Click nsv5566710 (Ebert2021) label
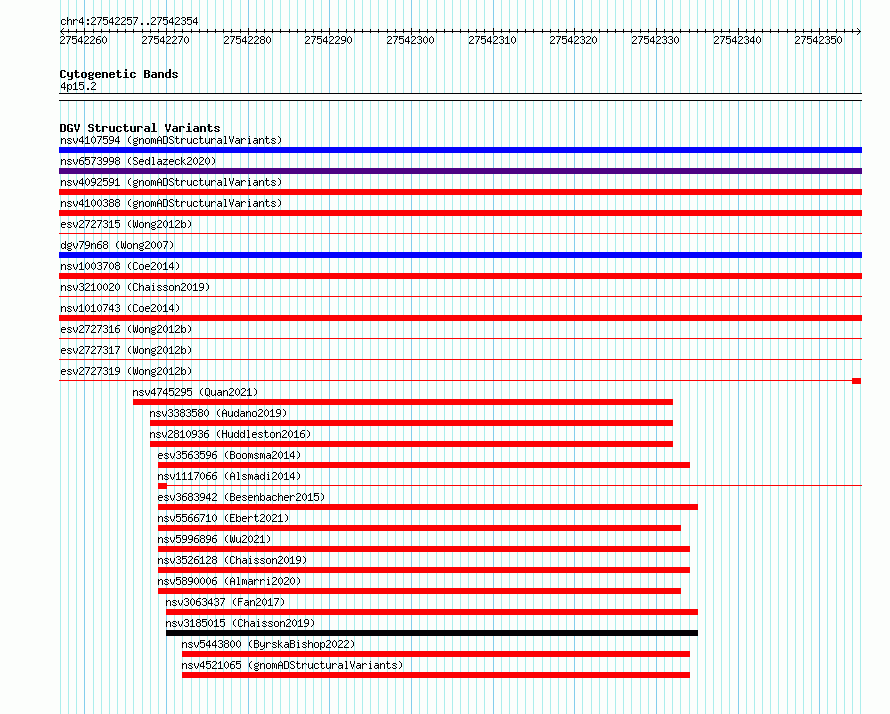This screenshot has height=714, width=890. pyautogui.click(x=223, y=518)
